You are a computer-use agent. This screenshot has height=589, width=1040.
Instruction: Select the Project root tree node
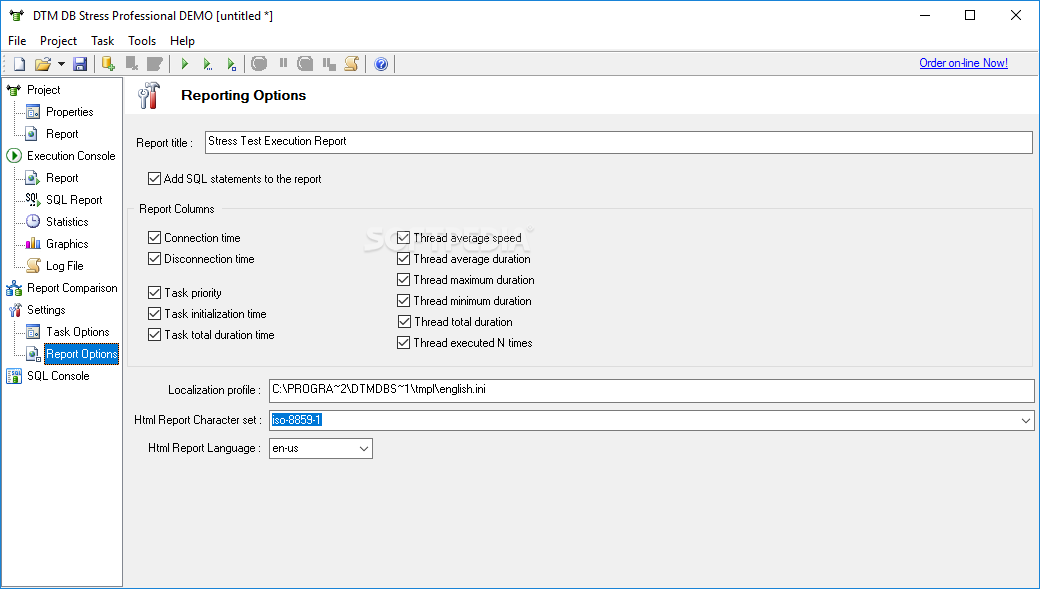(44, 90)
